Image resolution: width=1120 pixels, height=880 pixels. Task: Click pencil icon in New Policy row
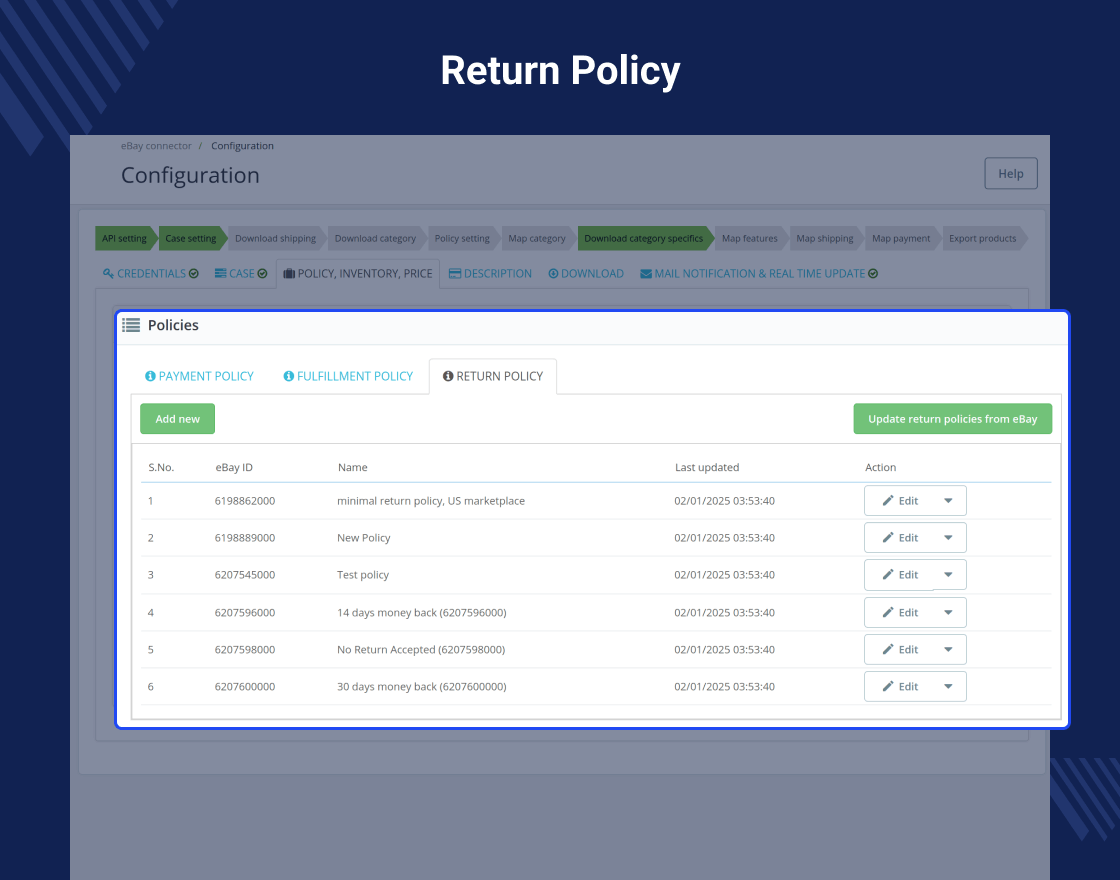888,538
